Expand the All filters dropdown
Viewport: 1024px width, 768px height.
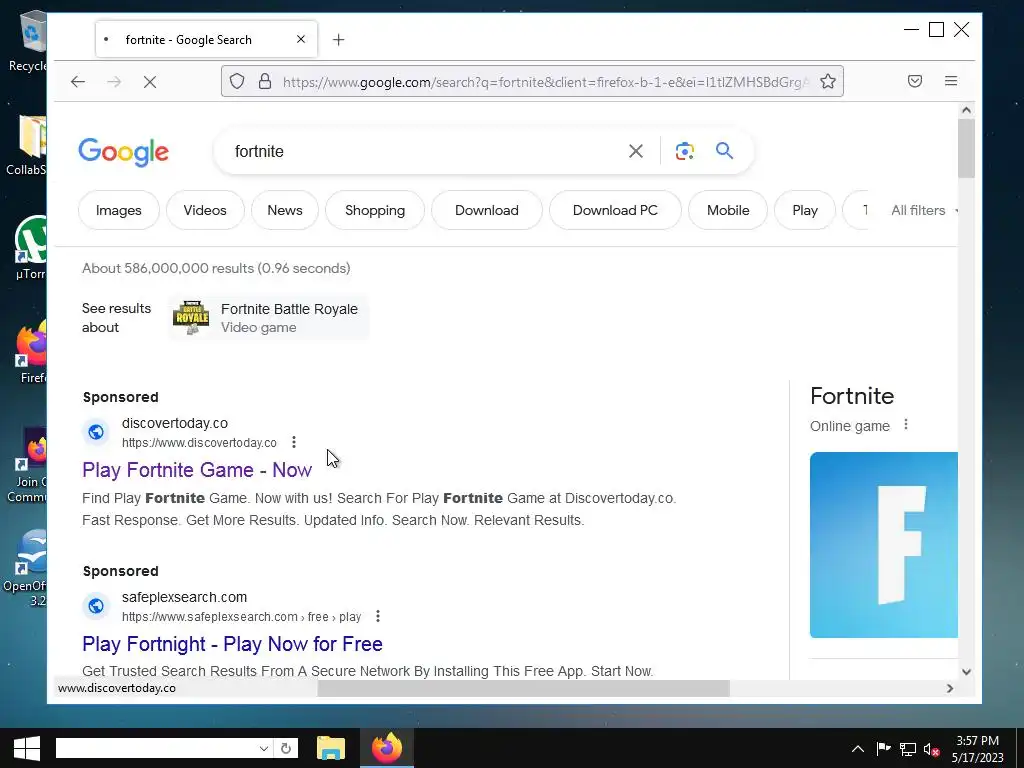[923, 210]
